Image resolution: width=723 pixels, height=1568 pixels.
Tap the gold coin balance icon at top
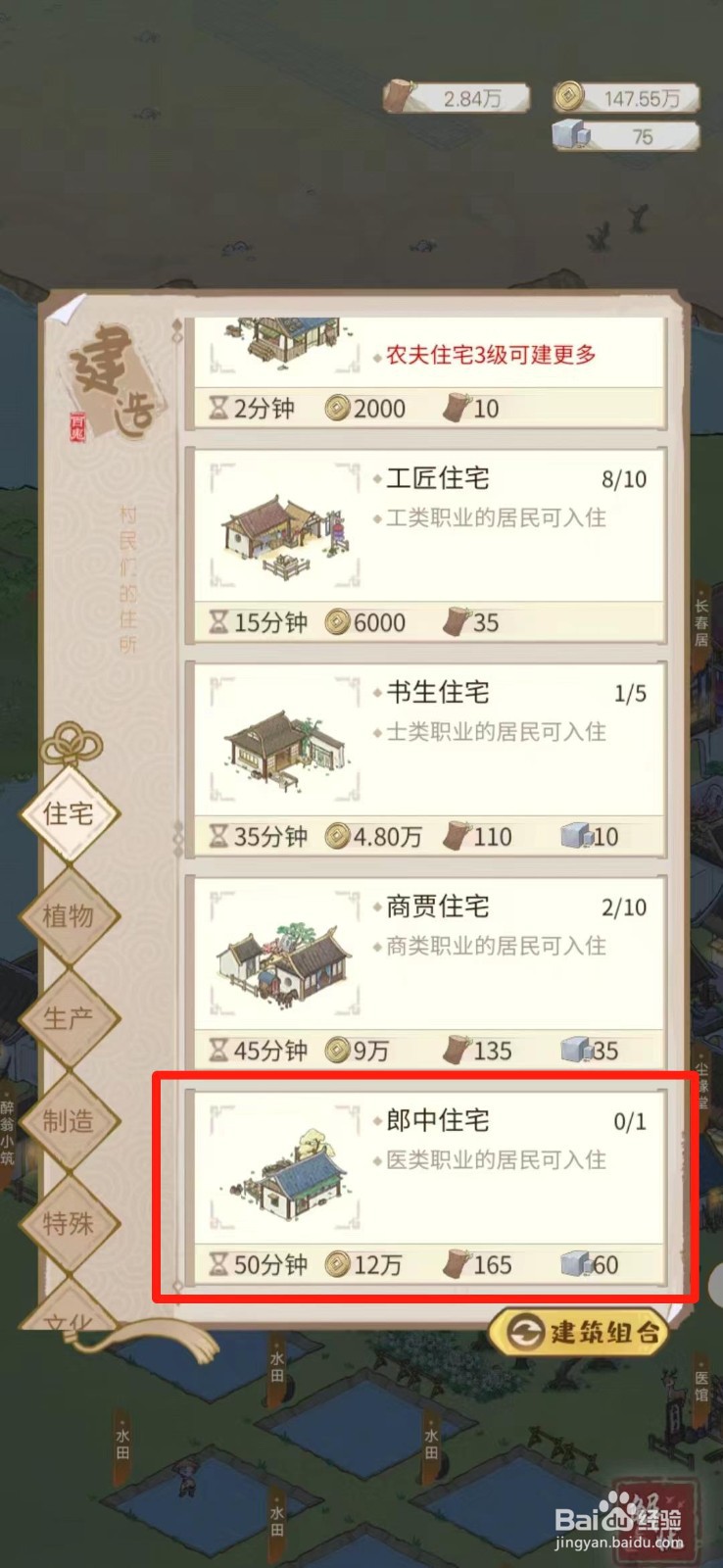568,96
